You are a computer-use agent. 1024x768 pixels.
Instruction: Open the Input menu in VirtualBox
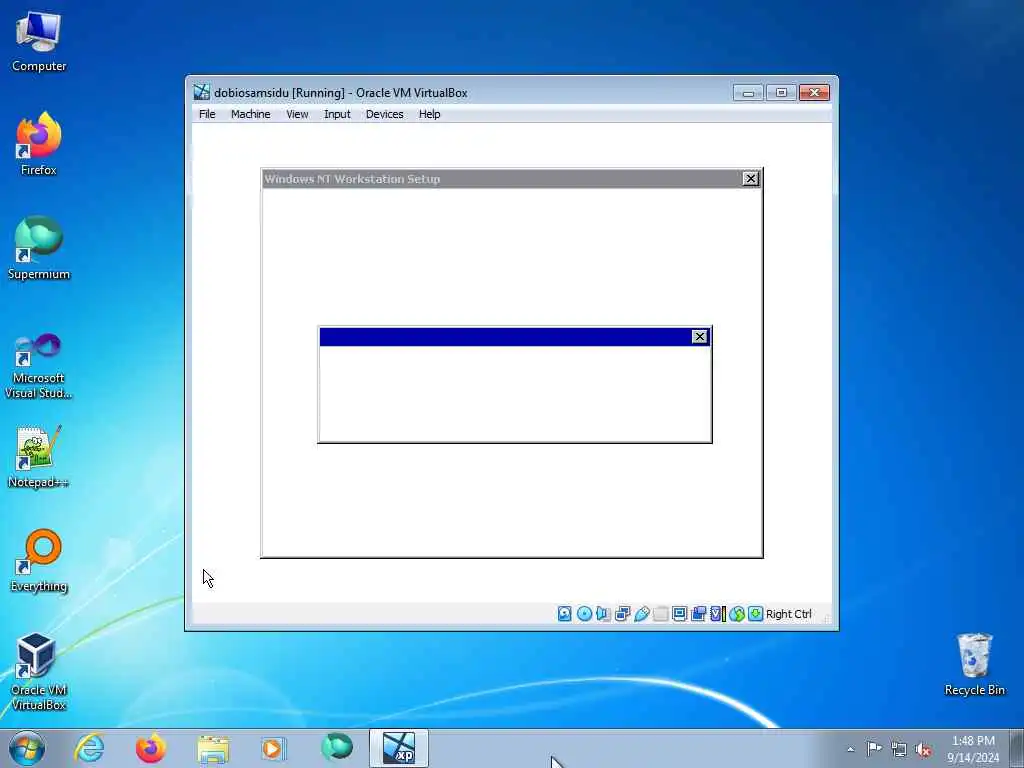tap(337, 114)
